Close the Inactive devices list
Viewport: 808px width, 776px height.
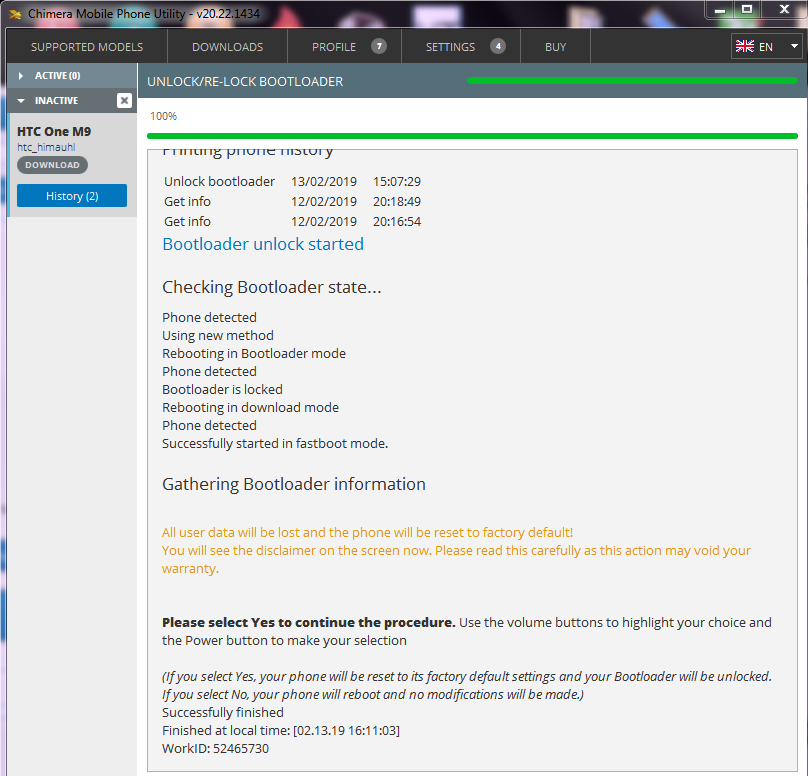(x=124, y=100)
